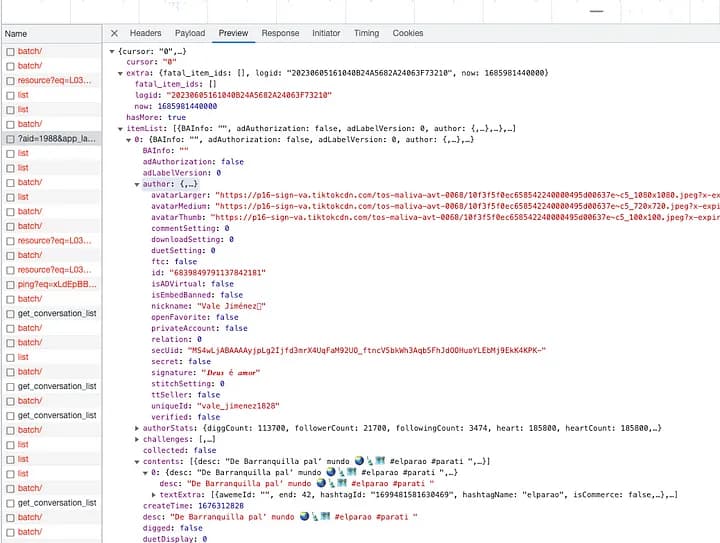The height and width of the screenshot is (543, 720).
Task: Click the commentSetting: 0 row
Action: click(190, 228)
